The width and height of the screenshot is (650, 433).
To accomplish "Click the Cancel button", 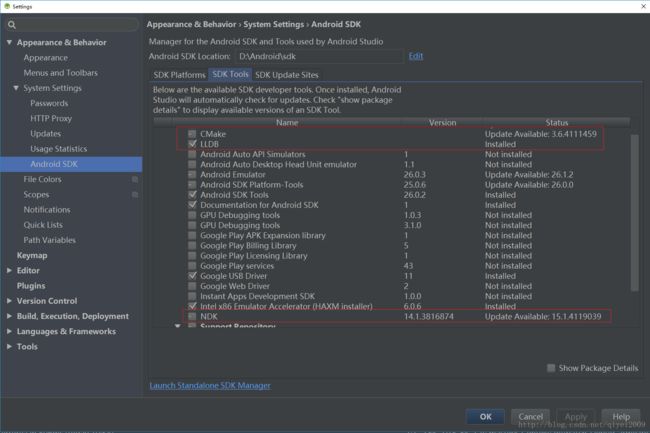I will point(531,417).
